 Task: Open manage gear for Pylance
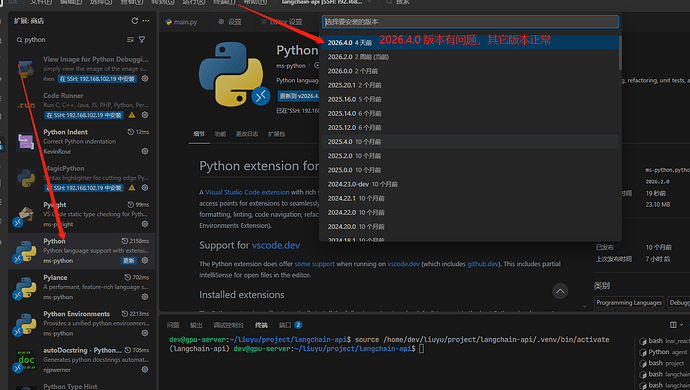145,297
